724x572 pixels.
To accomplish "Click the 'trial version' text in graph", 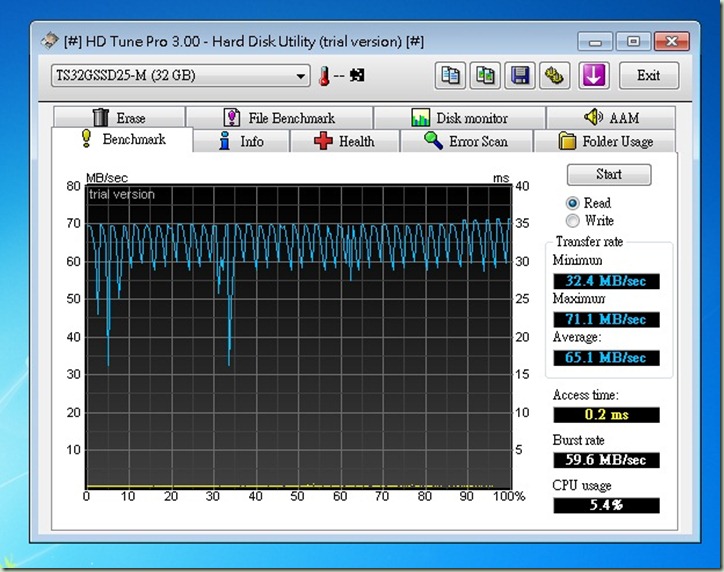I will (x=121, y=194).
